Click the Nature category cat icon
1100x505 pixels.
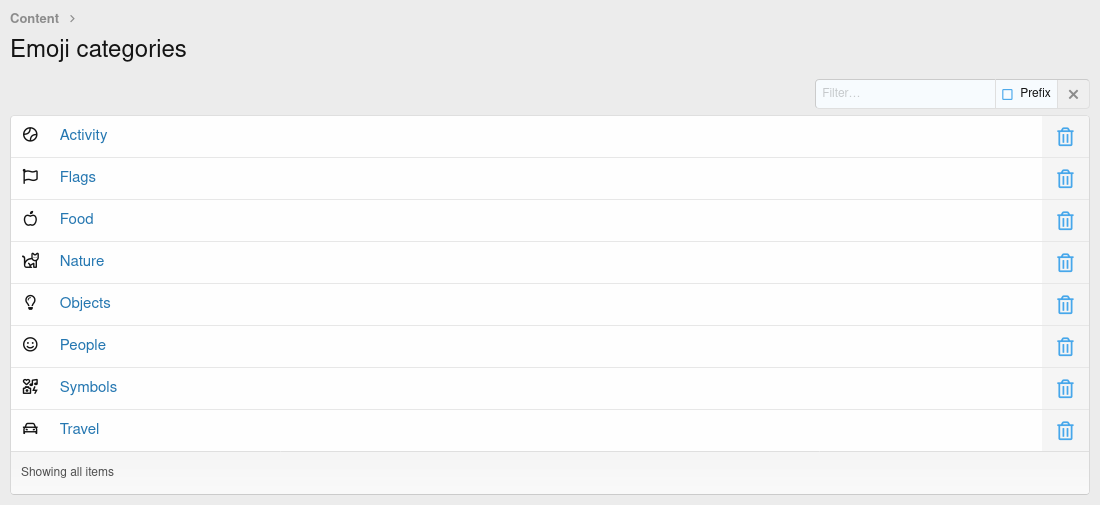30,261
